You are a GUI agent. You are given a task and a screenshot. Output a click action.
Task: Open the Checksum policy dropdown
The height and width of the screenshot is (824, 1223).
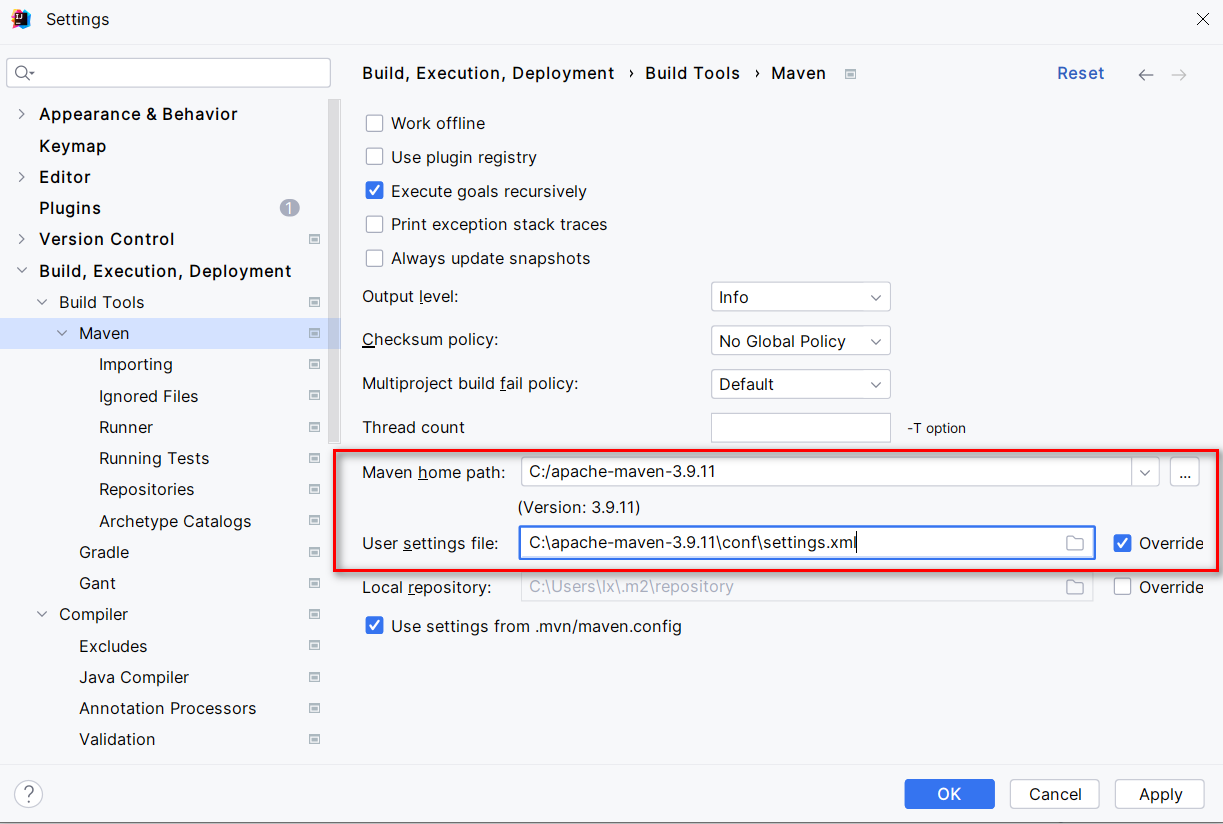tap(800, 341)
